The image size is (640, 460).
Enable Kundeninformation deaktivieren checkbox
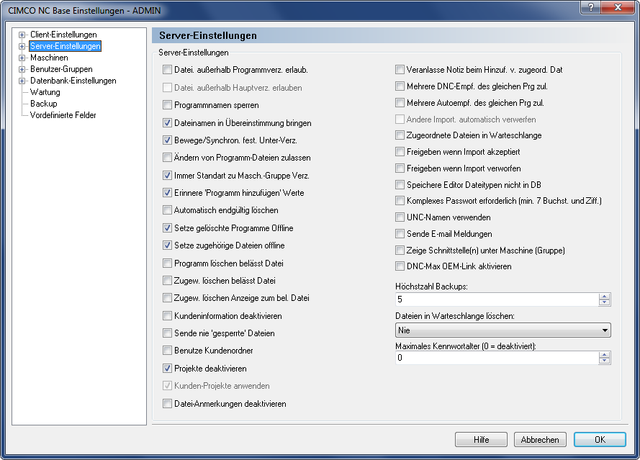(x=167, y=316)
